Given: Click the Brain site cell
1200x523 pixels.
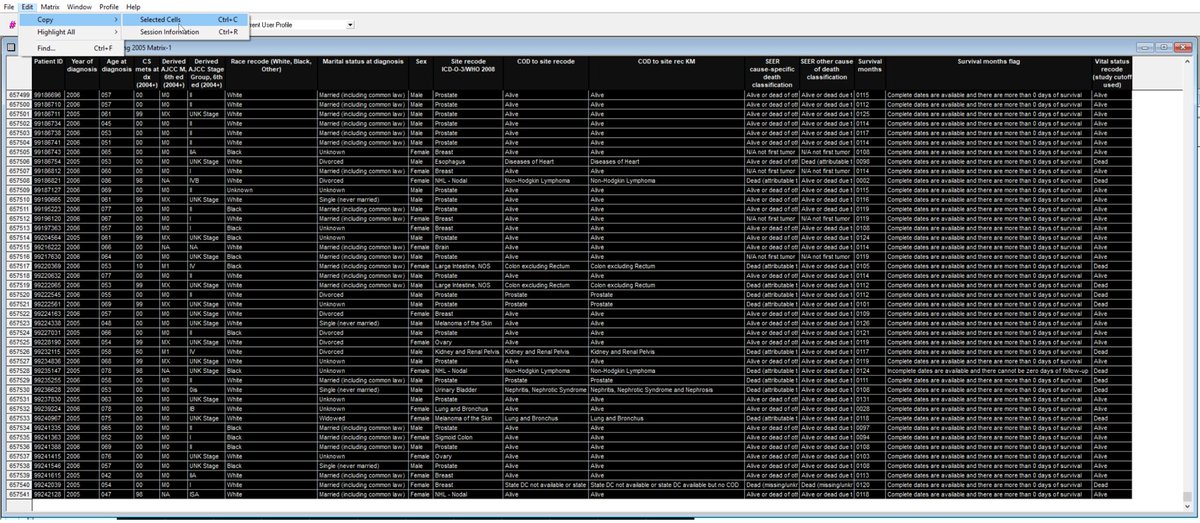Looking at the screenshot, I should (x=467, y=247).
